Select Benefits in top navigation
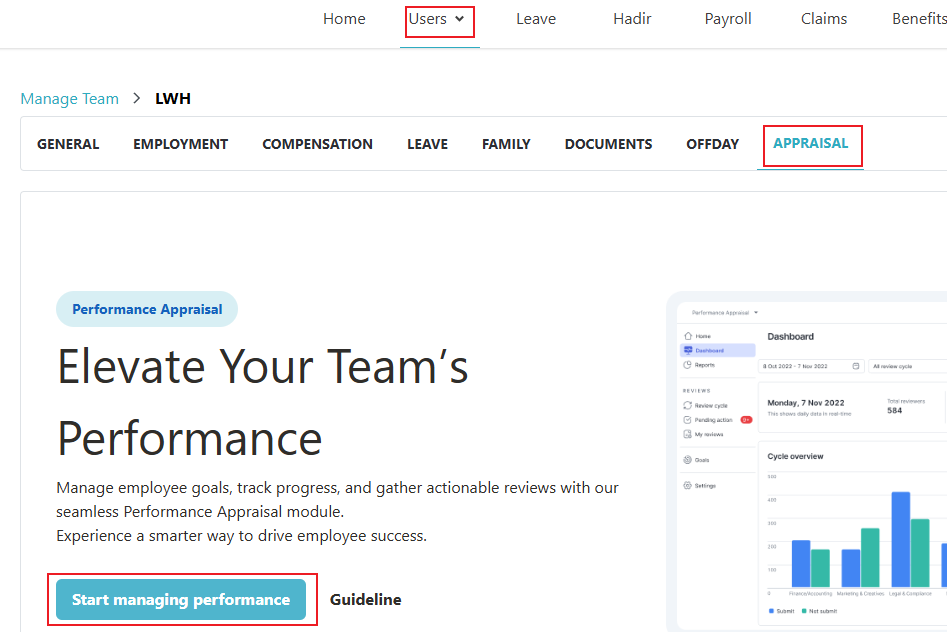947x632 pixels. 918,19
